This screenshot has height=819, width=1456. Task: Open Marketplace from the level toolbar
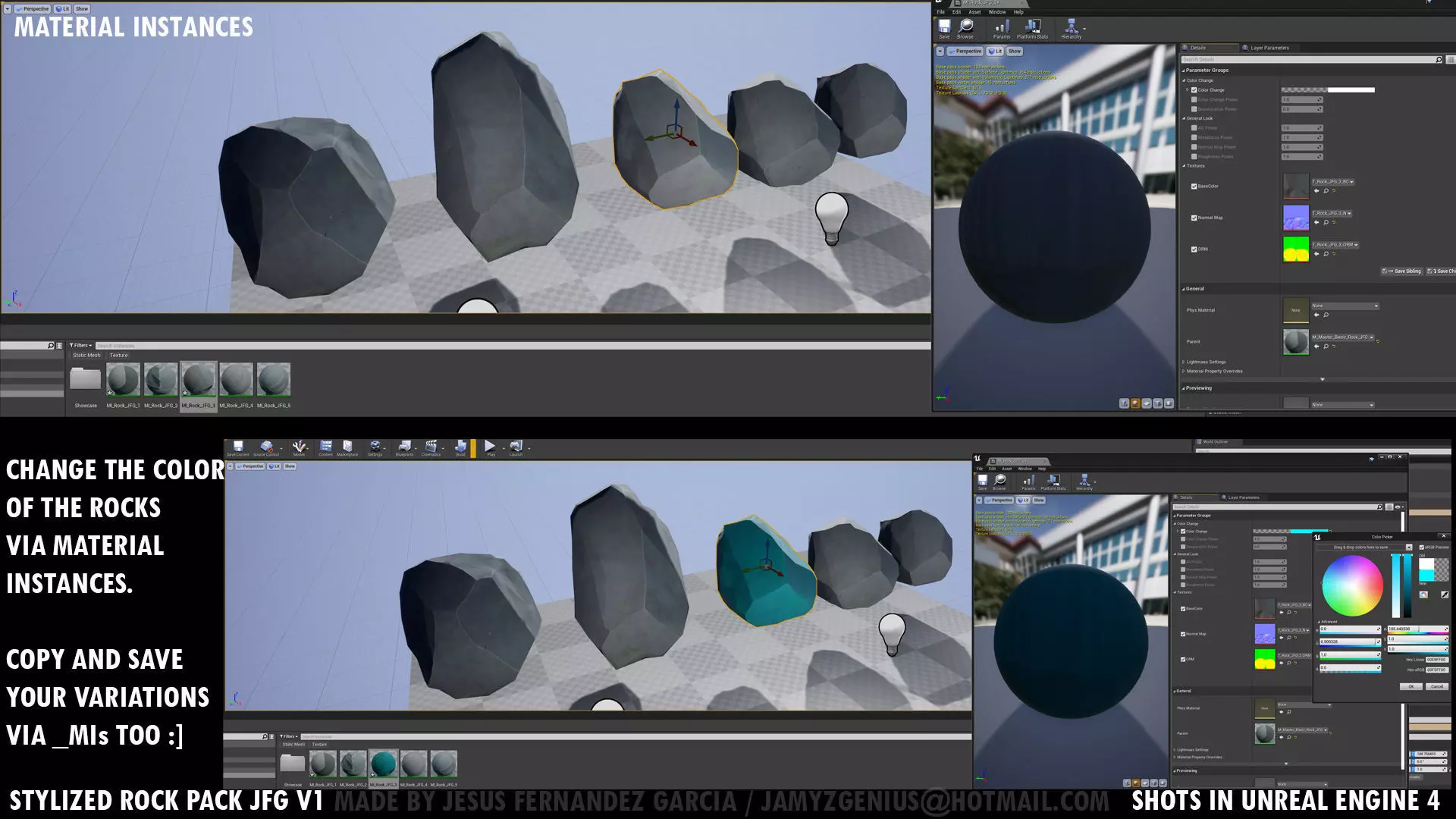coord(347,448)
